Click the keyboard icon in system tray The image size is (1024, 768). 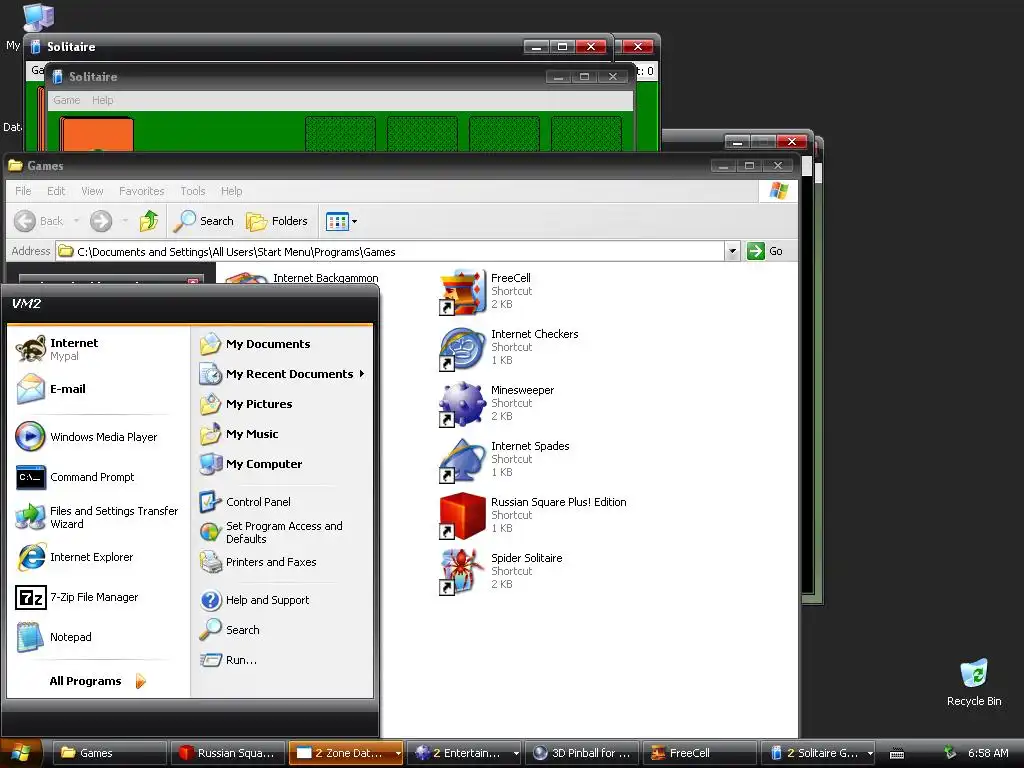pyautogui.click(x=897, y=754)
